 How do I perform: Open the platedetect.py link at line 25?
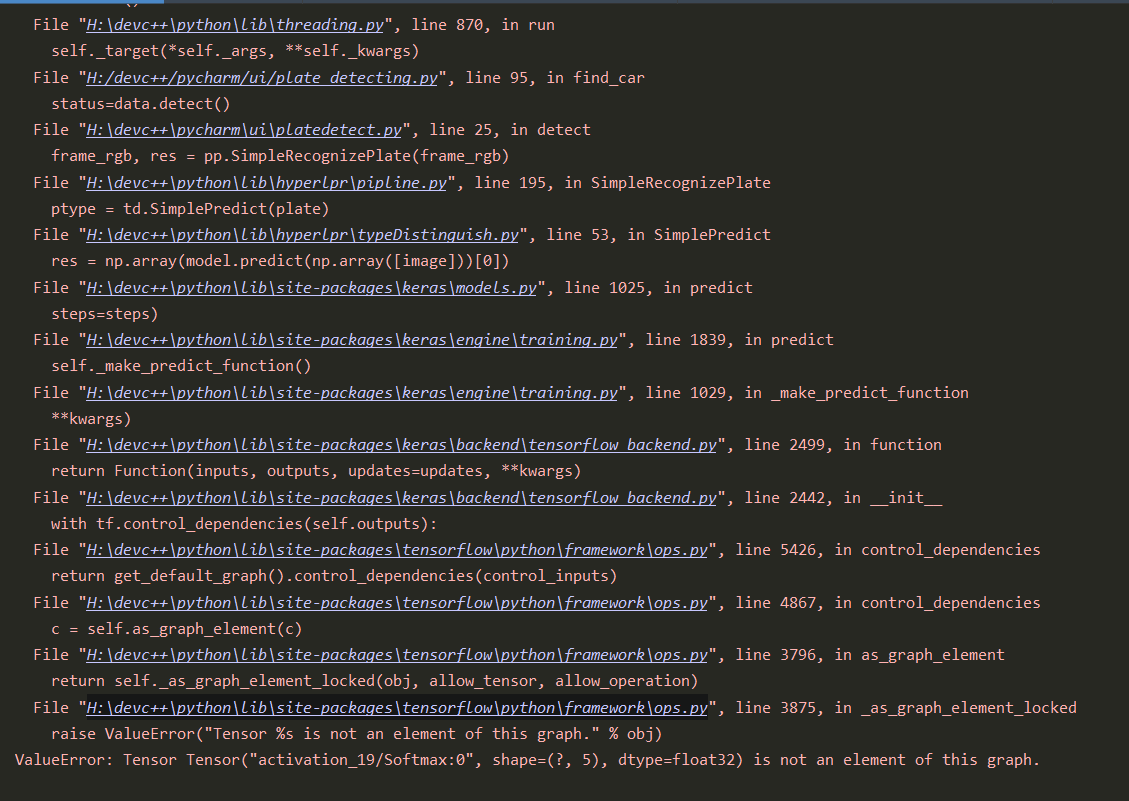244,130
